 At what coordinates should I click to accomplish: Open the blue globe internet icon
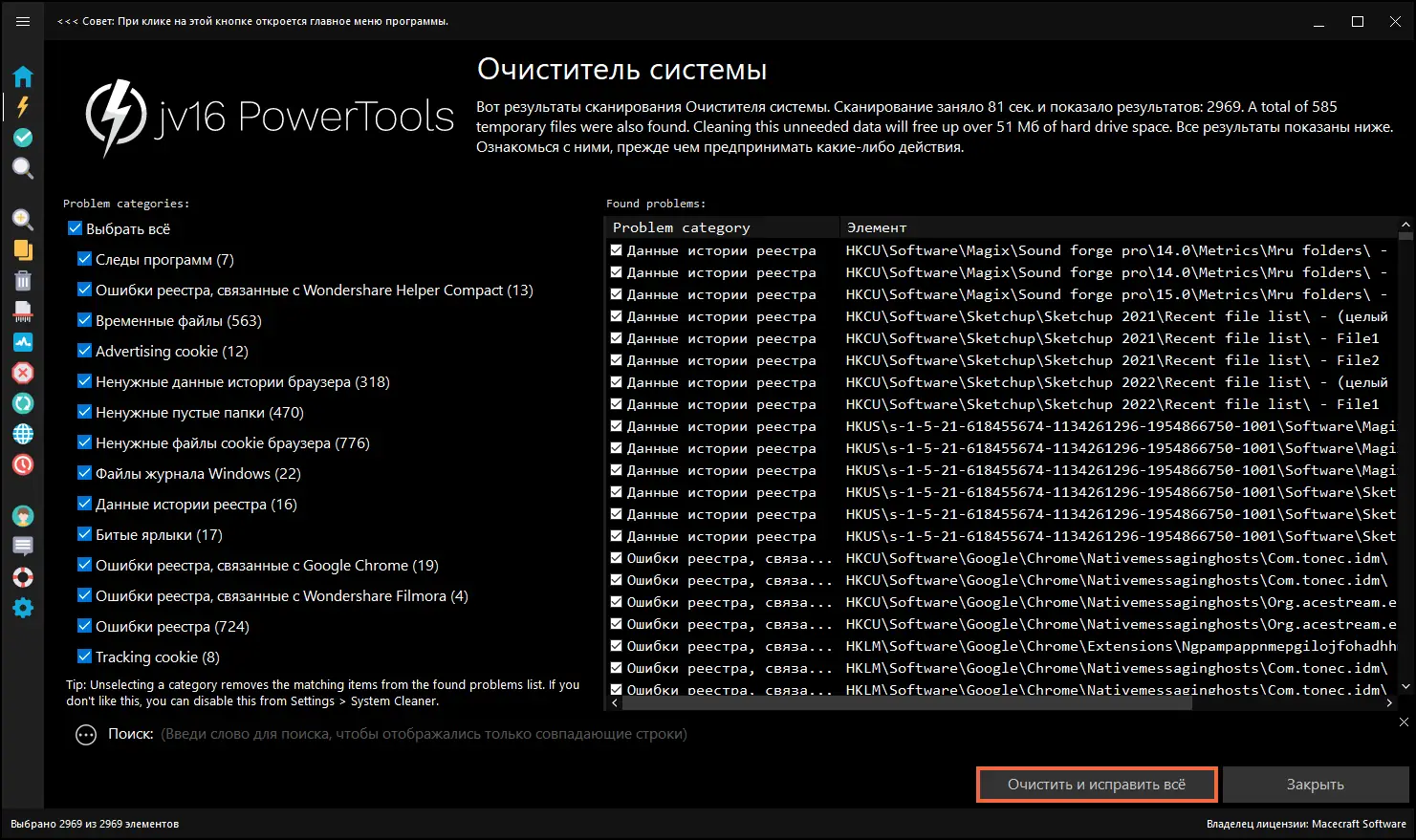pos(23,434)
